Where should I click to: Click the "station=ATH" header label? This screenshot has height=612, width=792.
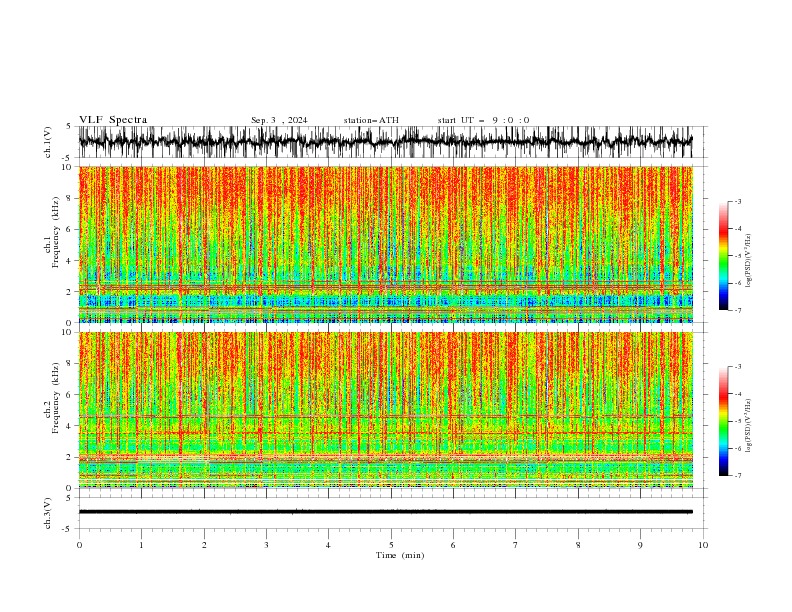pos(371,120)
